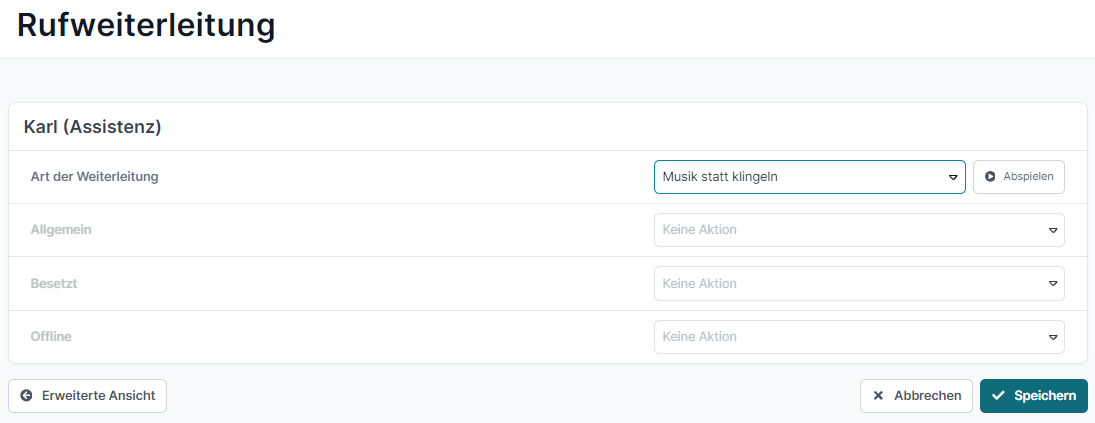The width and height of the screenshot is (1095, 423).
Task: Click the left-arrow icon beside Erweiterte Ansicht
Action: (26, 396)
